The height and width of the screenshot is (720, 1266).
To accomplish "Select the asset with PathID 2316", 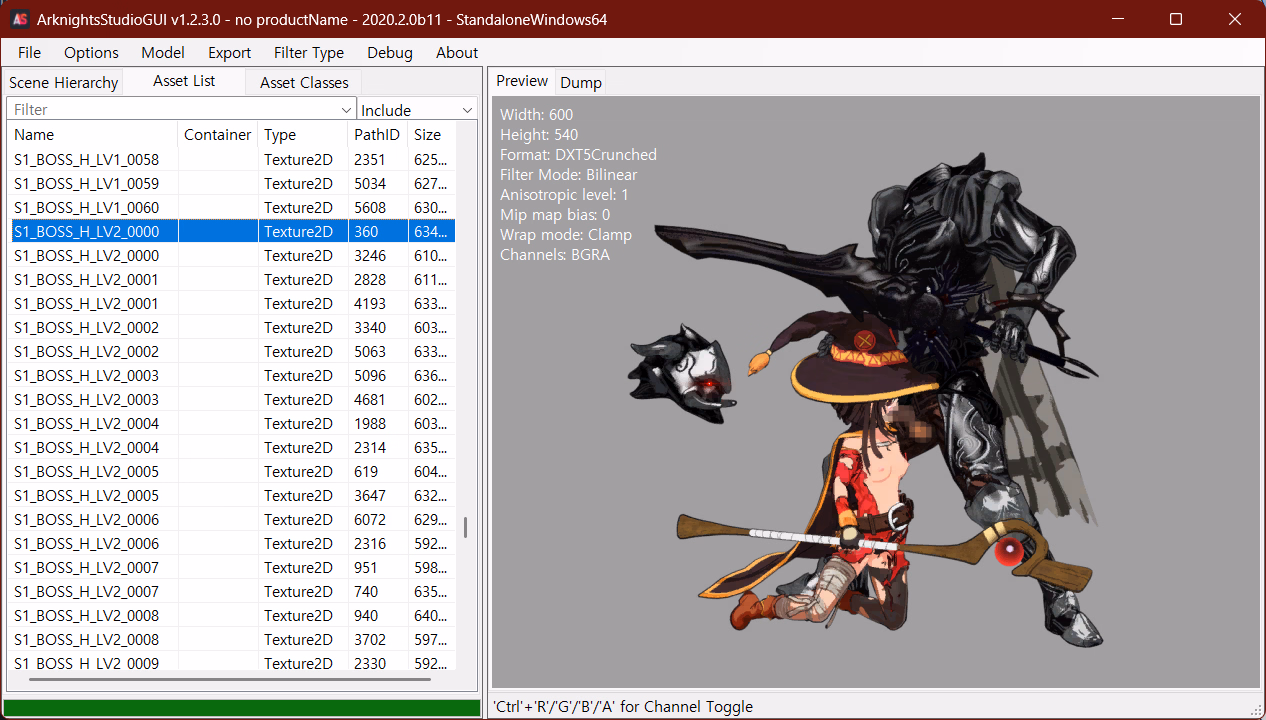I will point(233,543).
